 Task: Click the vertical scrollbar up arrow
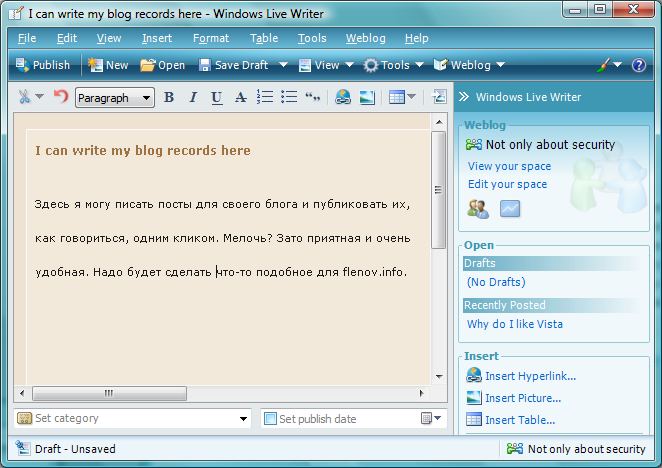(x=439, y=122)
